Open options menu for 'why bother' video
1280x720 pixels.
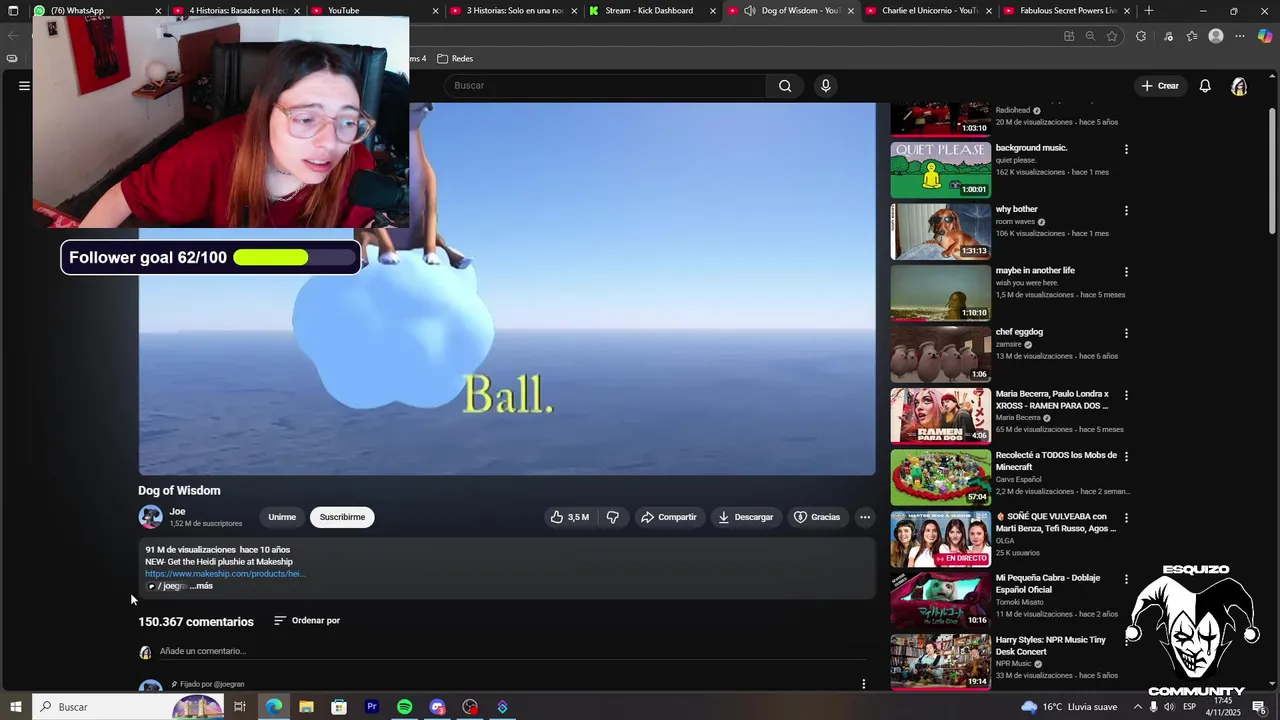[1126, 211]
